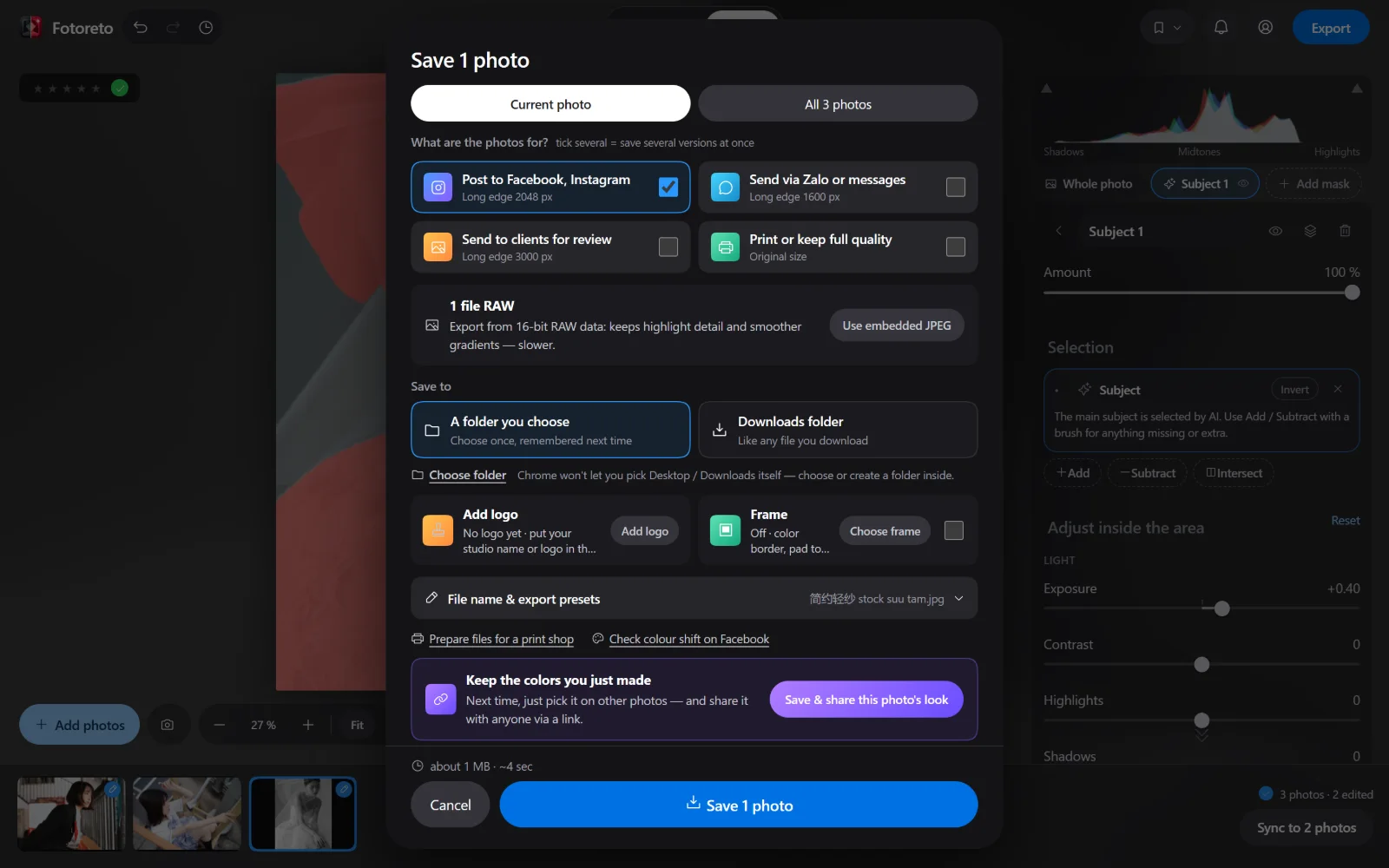Image resolution: width=1389 pixels, height=868 pixels.
Task: Uncheck Post to Facebook, Instagram checkbox
Action: click(x=668, y=187)
